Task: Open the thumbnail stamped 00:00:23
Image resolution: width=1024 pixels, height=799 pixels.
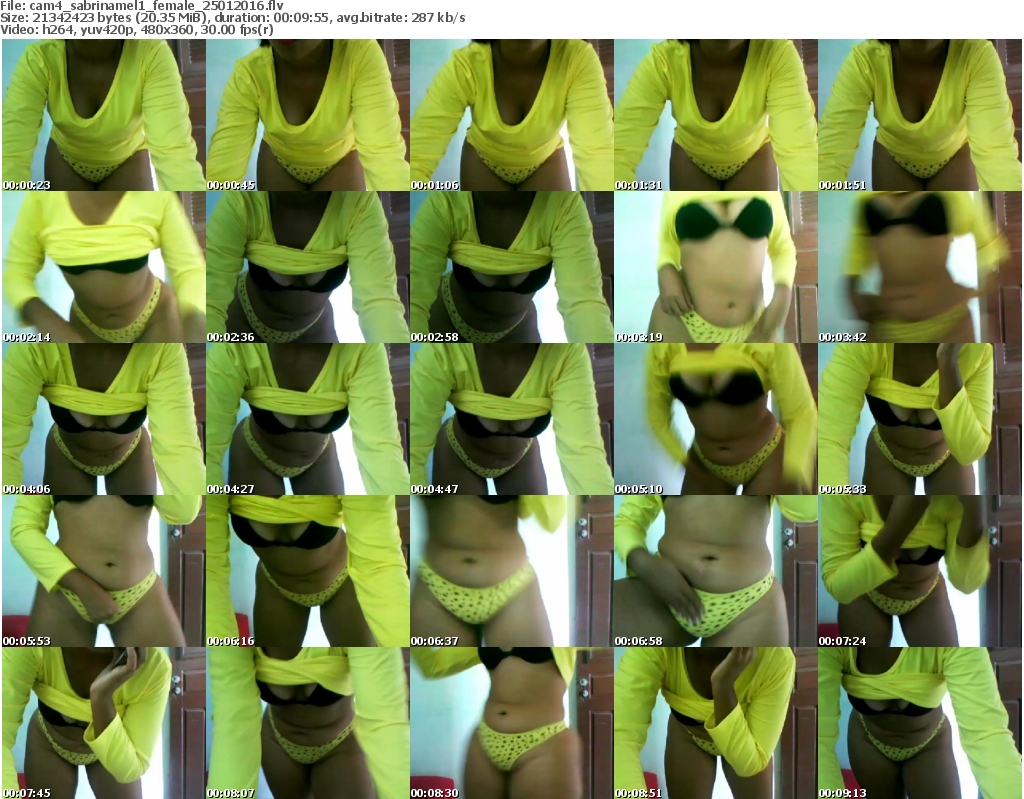Action: (104, 115)
